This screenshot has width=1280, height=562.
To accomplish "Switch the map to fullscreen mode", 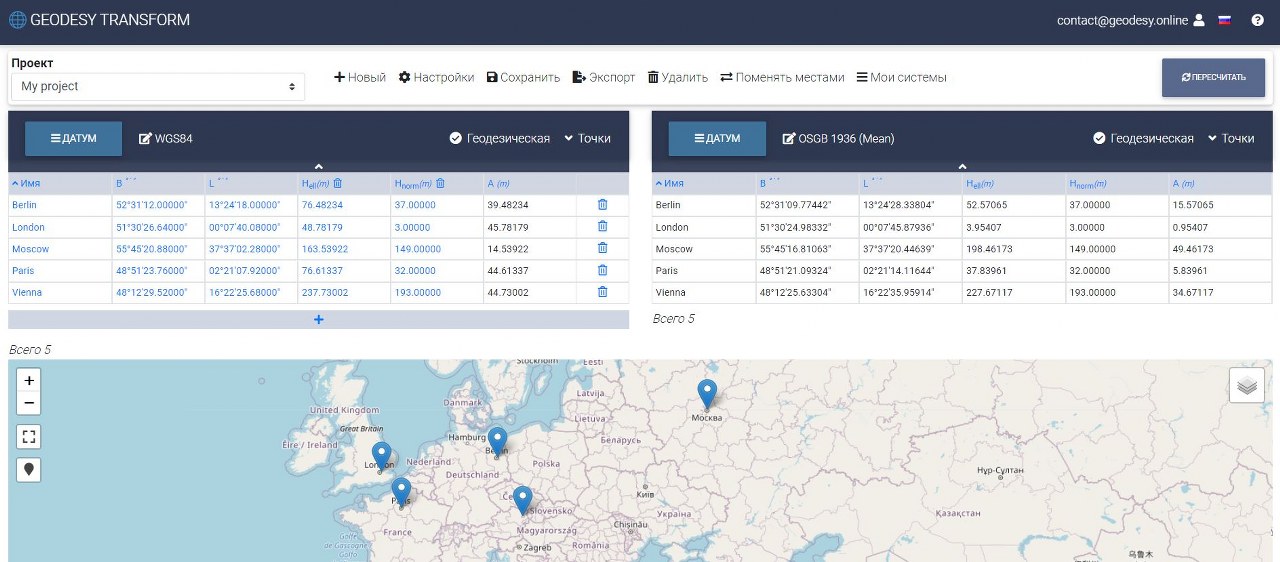I will click(29, 437).
